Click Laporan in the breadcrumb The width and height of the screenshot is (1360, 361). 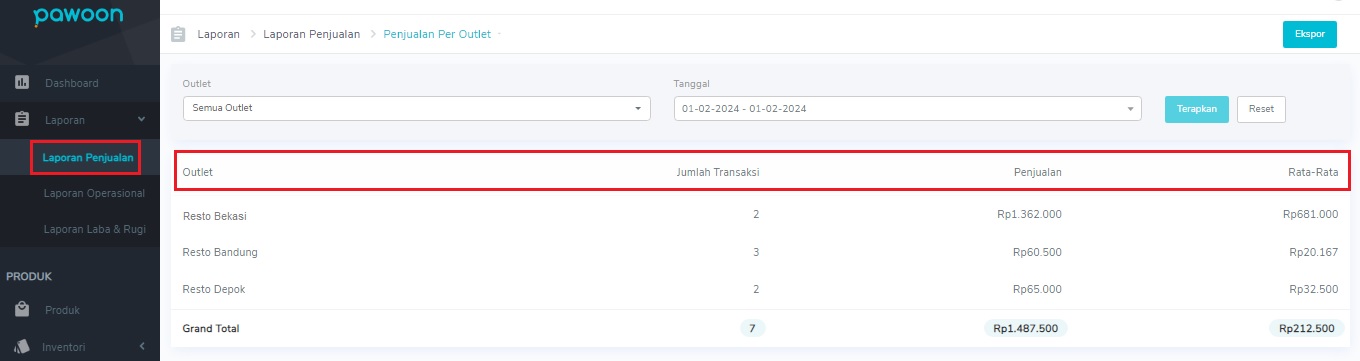coord(218,34)
